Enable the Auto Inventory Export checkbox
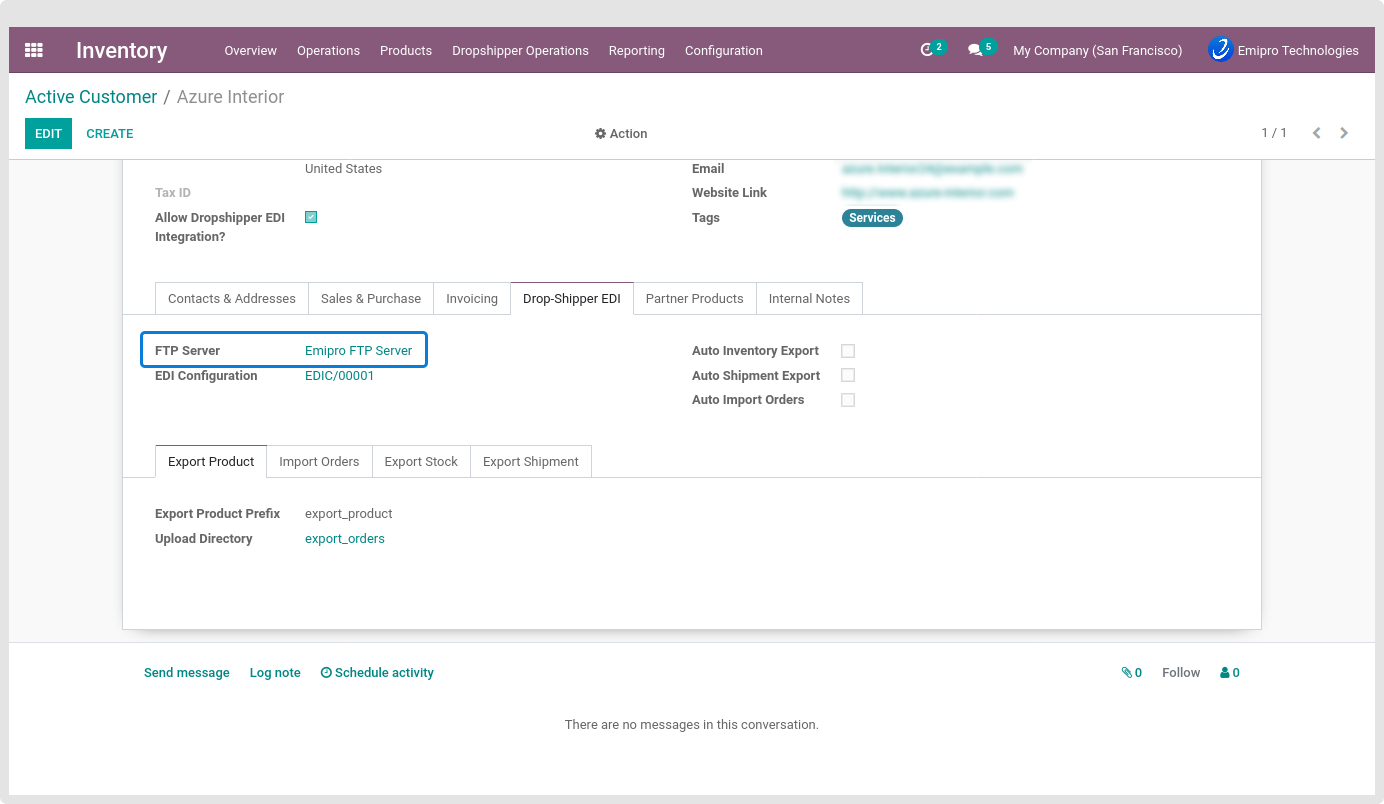Viewport: 1384px width, 804px height. (x=848, y=351)
